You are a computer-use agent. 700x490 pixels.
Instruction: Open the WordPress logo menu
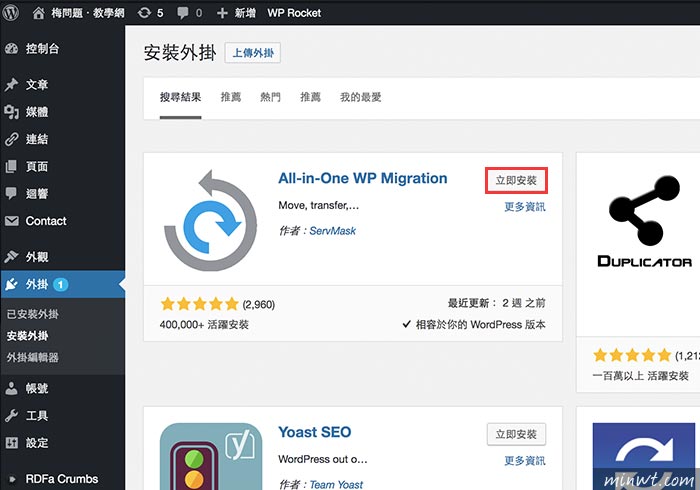10,12
